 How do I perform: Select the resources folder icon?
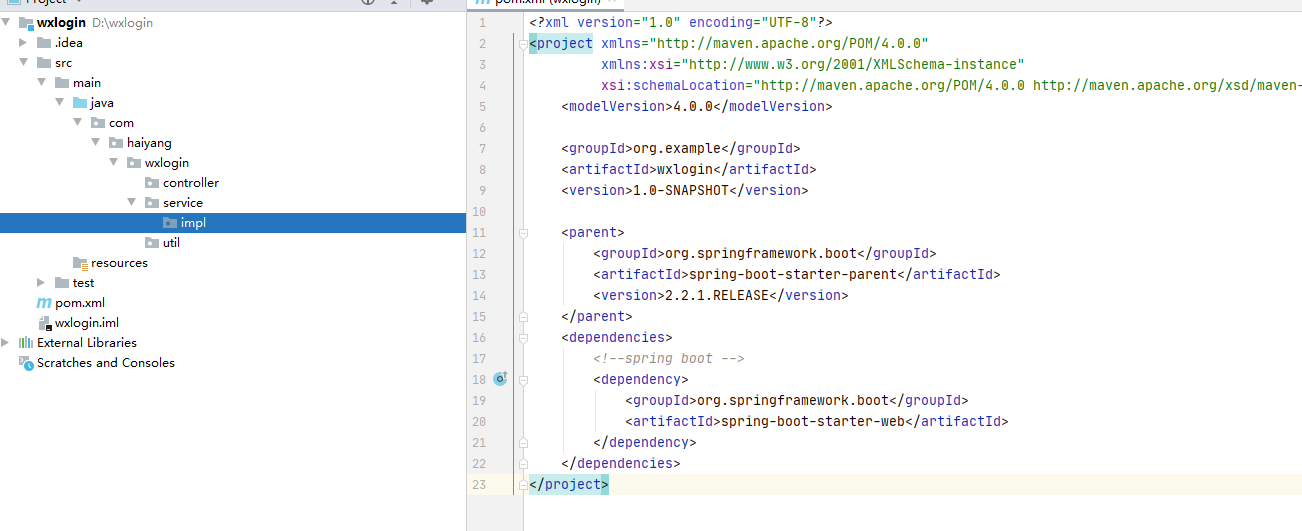(x=80, y=263)
